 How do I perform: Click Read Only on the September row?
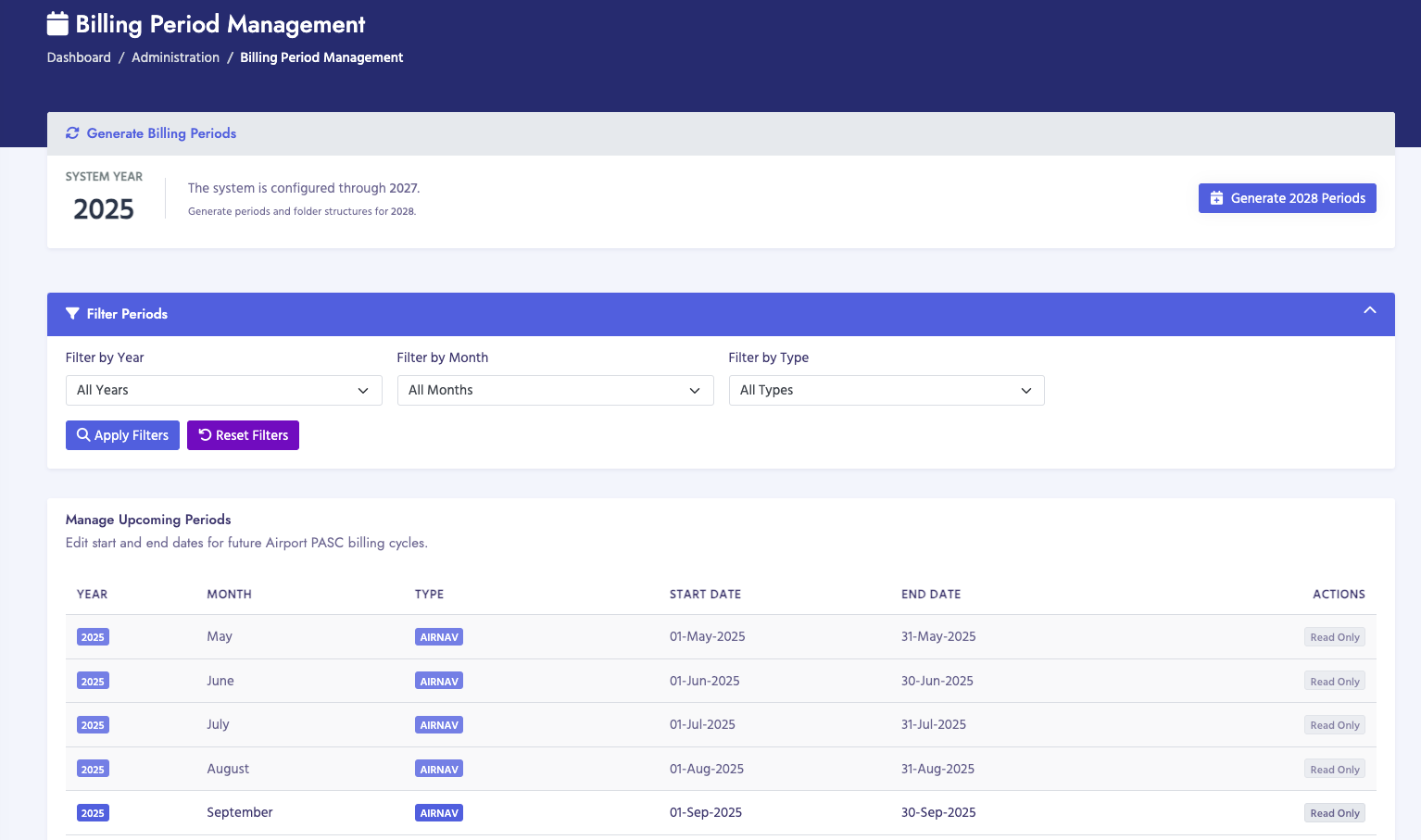coord(1334,812)
